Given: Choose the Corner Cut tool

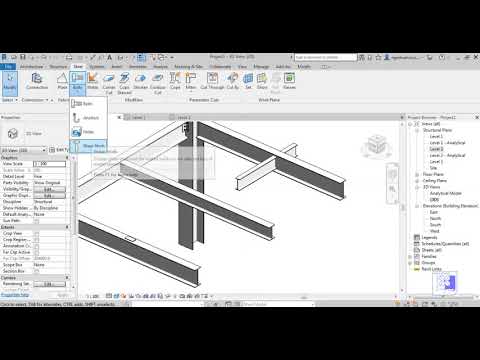Looking at the screenshot, I should [x=109, y=83].
